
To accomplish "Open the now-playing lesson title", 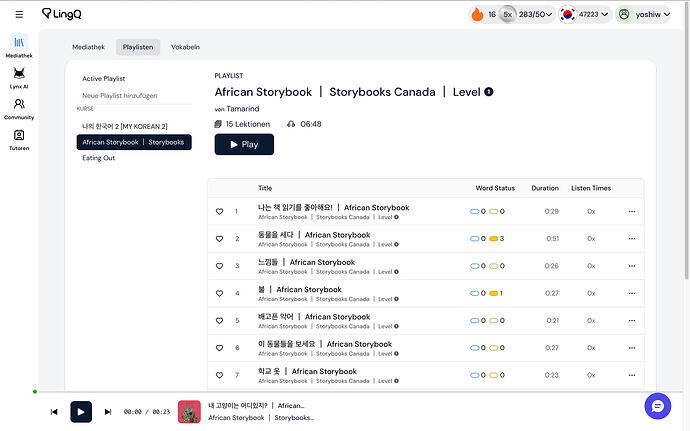I will pyautogui.click(x=256, y=405).
